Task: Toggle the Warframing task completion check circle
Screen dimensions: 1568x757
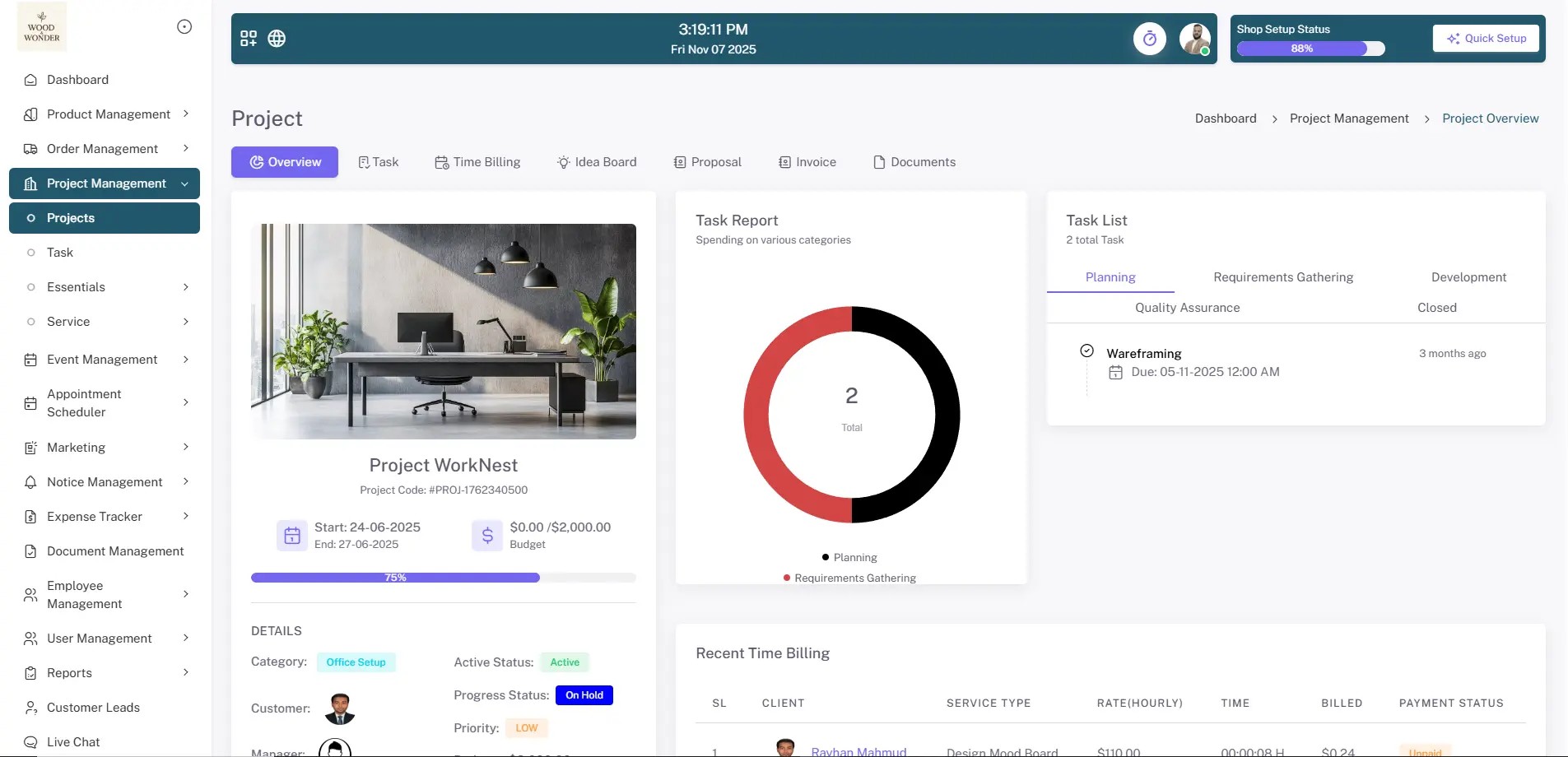Action: (1086, 351)
